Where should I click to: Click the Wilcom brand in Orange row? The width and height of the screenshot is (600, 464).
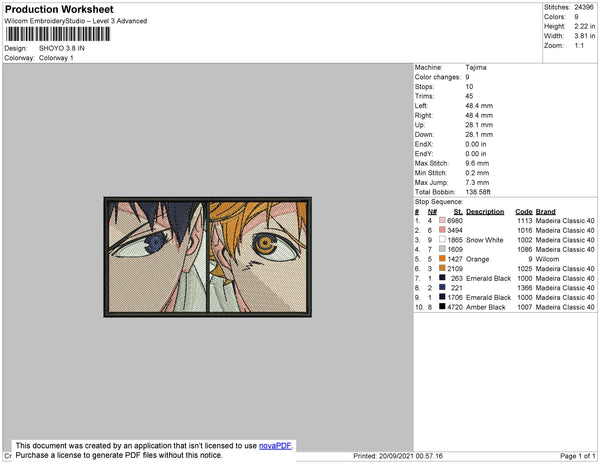547,259
